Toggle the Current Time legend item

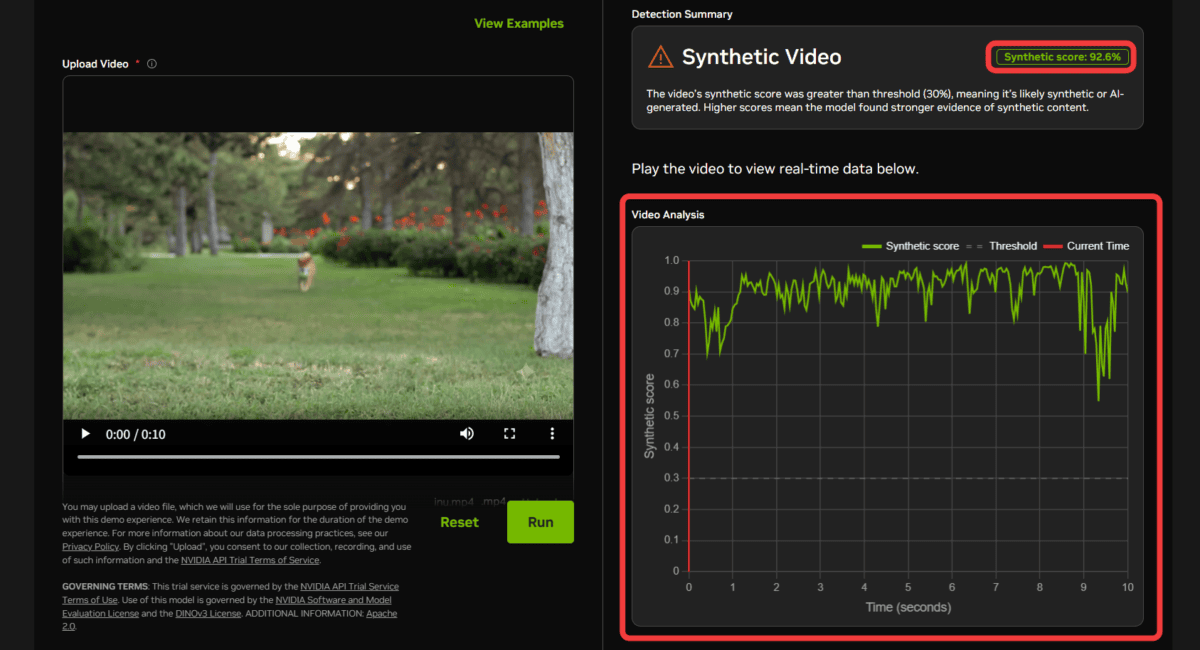(1087, 246)
